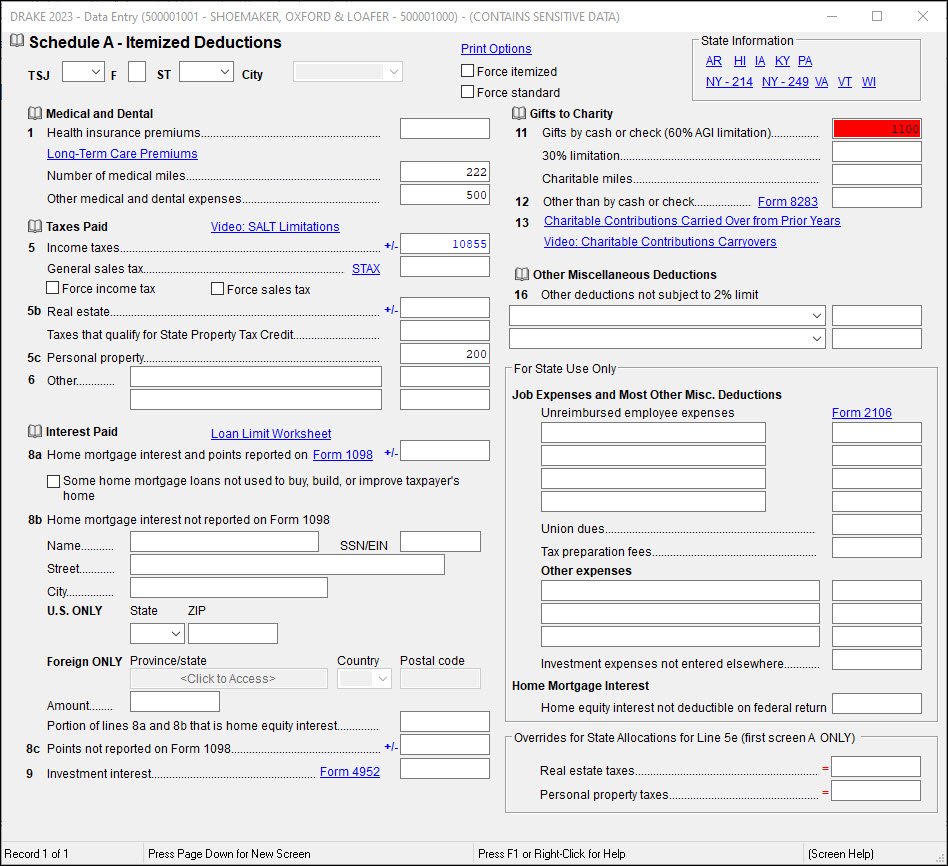Open the Form 1098 link

[343, 455]
